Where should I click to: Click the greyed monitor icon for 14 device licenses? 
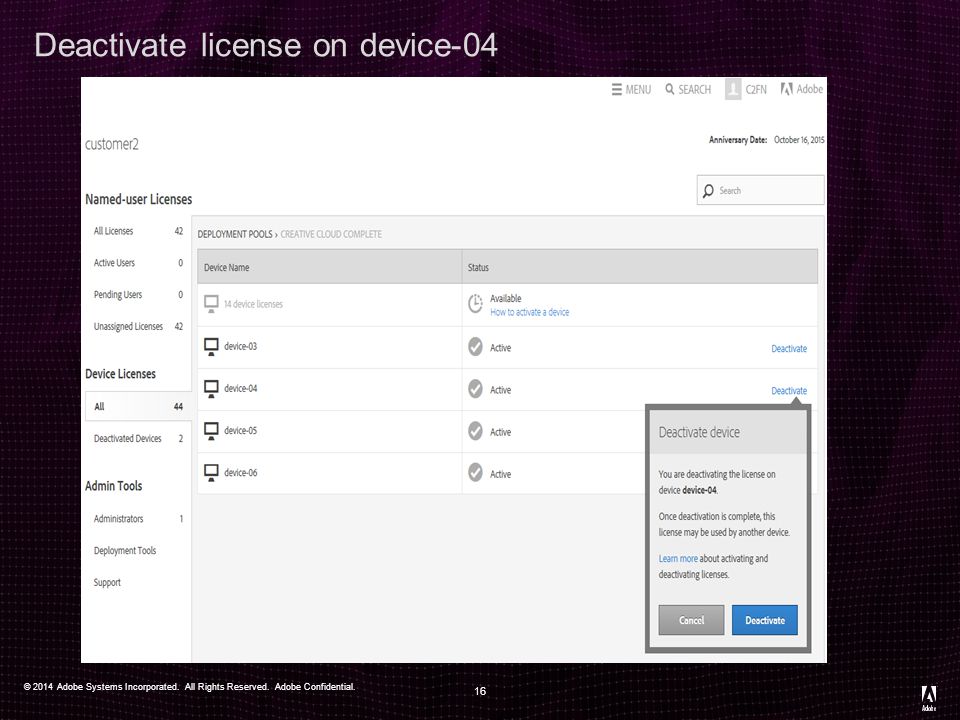[x=211, y=304]
